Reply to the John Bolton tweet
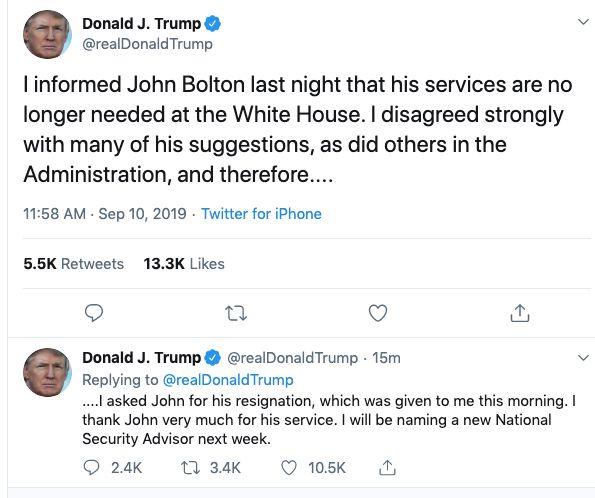 tap(93, 313)
